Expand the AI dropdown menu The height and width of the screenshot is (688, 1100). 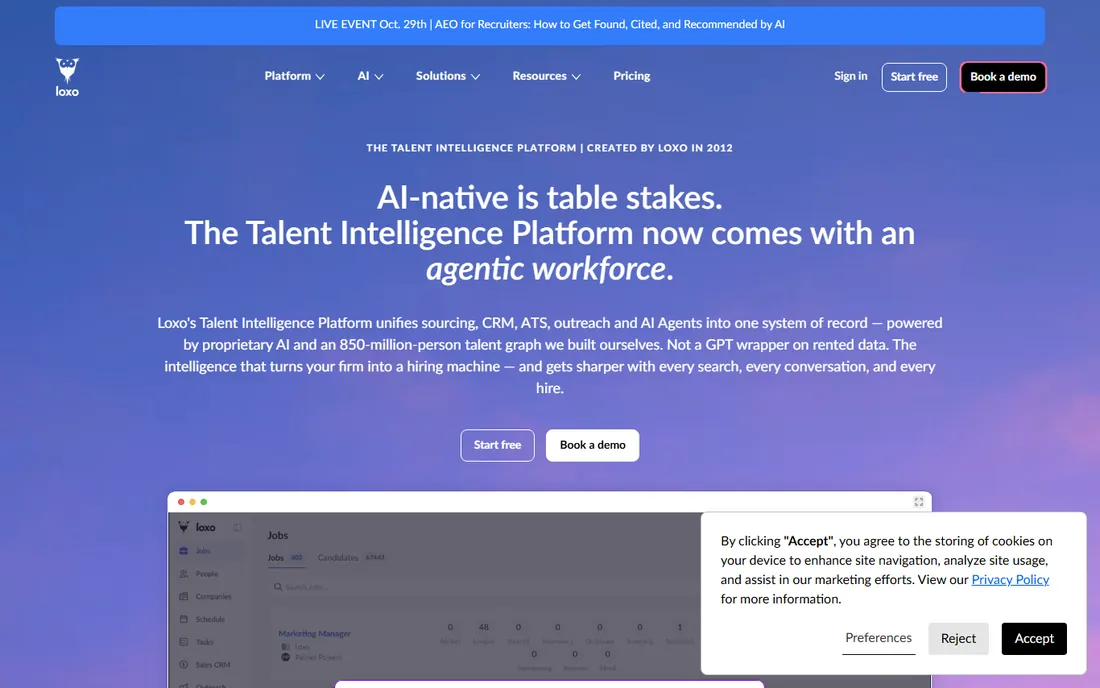pyautogui.click(x=370, y=76)
